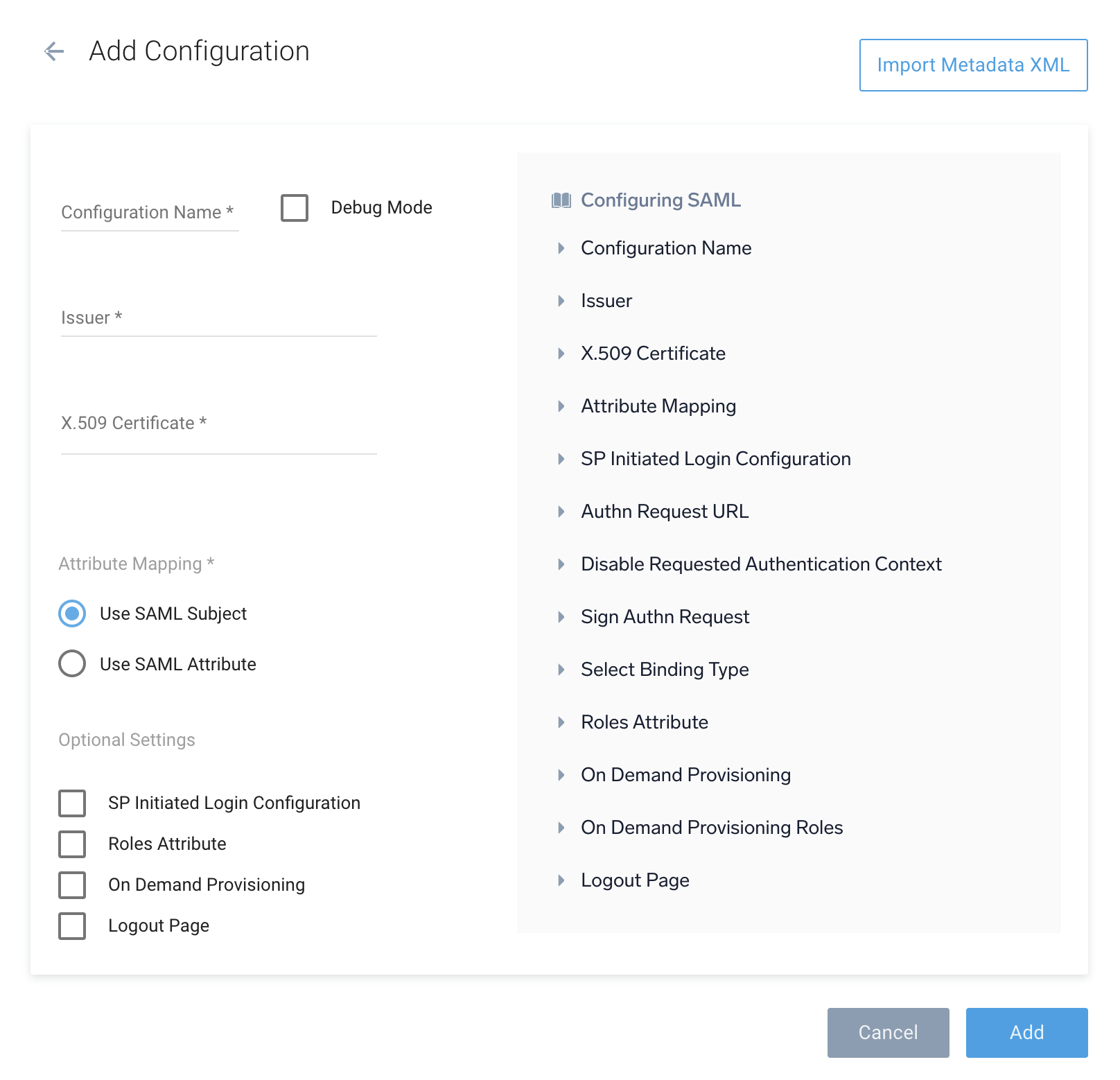
Task: Cancel the configuration changes
Action: [x=888, y=1033]
